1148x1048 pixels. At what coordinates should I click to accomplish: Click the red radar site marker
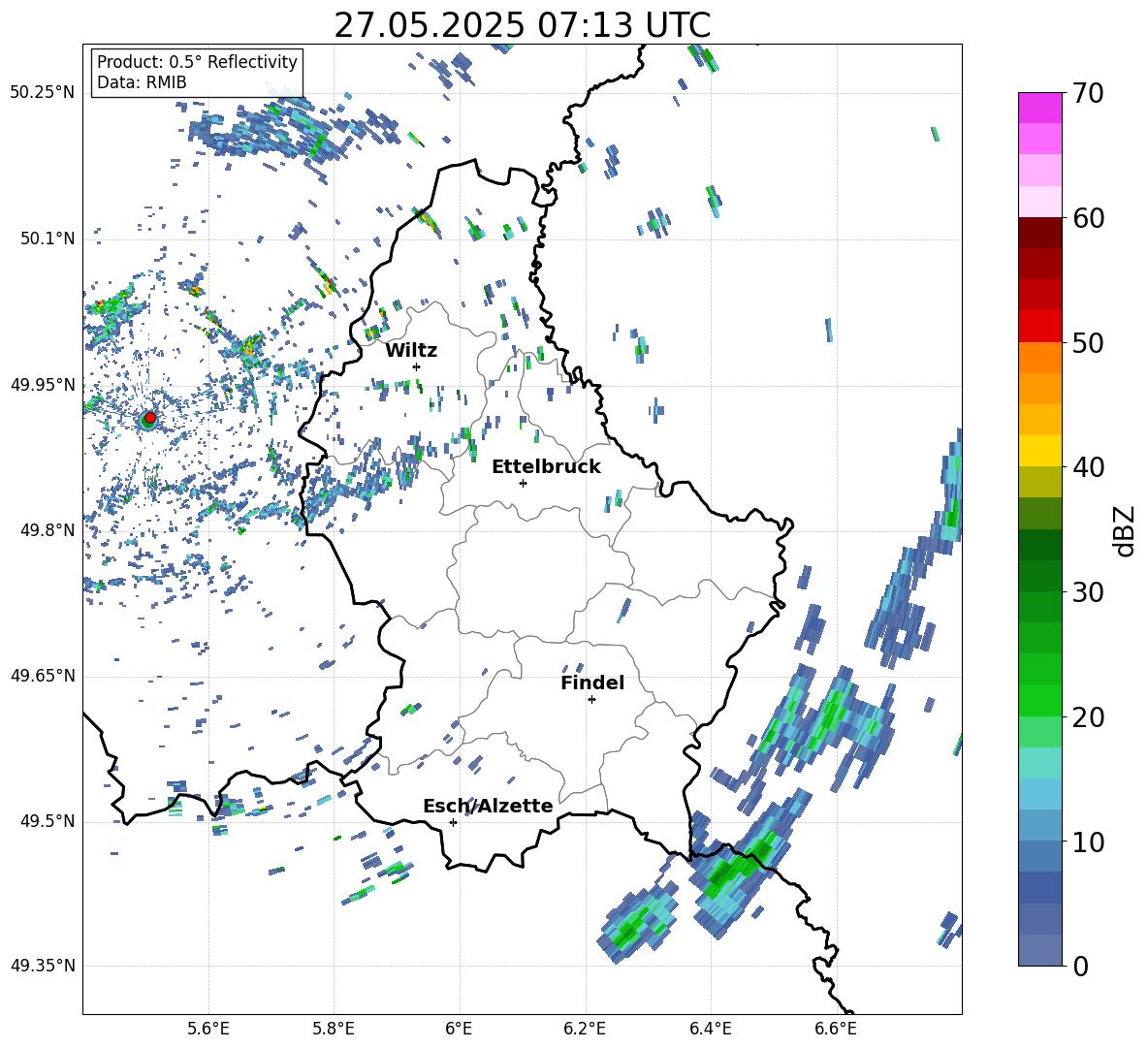(150, 417)
